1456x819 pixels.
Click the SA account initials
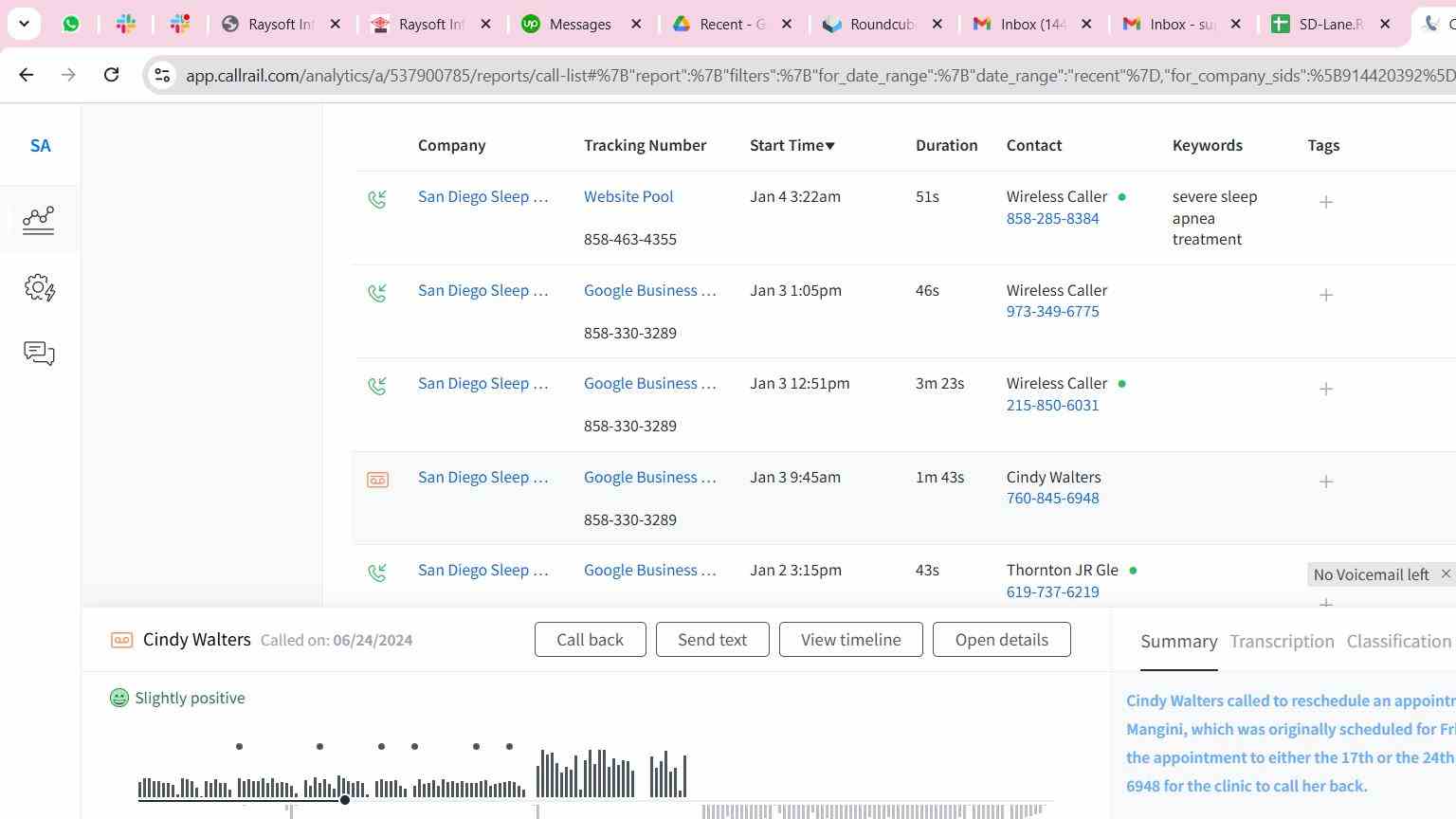(40, 146)
